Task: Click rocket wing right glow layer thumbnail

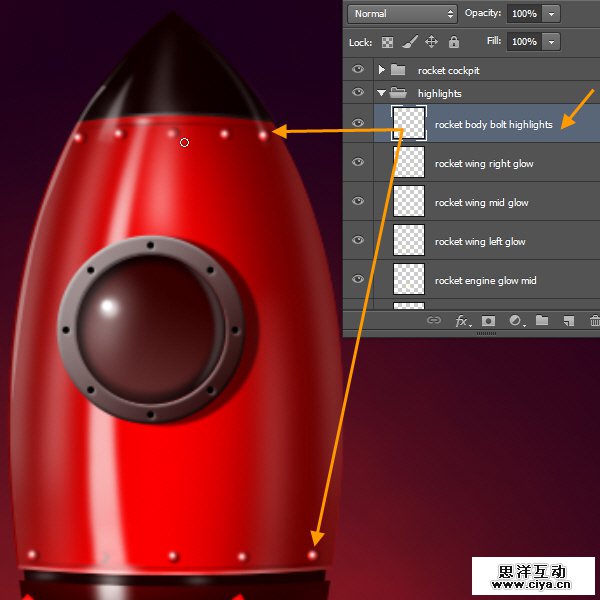Action: point(409,162)
